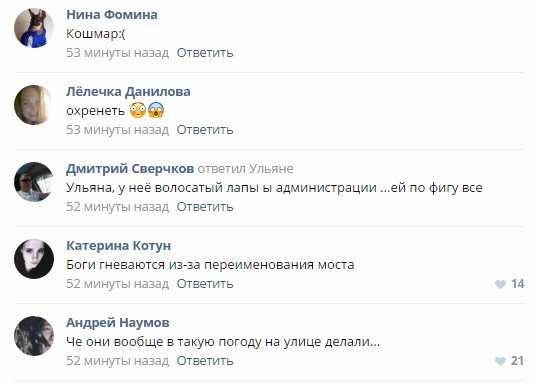Open 'ответил Ульяне' reply reference link
Image resolution: width=539 pixels, height=390 pixels.
245,169
